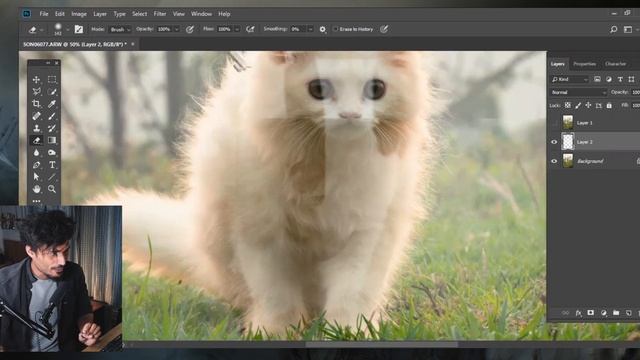Open the Filter menu
Screen dimensions: 640x360
click(x=160, y=14)
